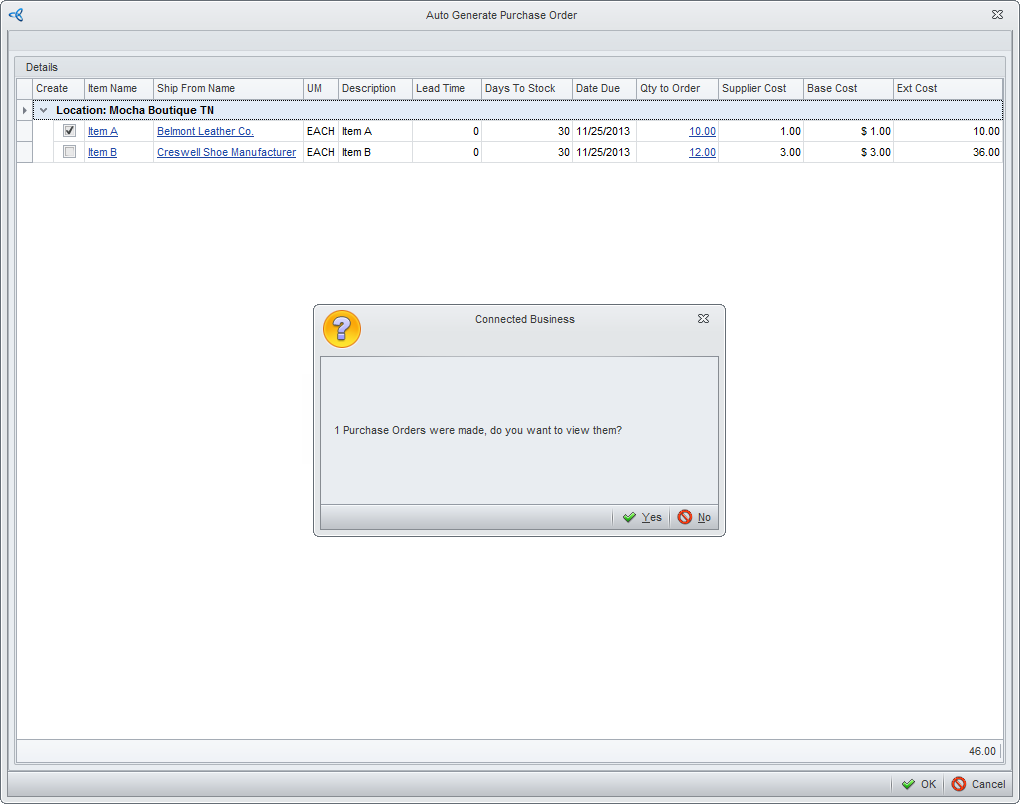Click the Supplier Cost column header

(x=761, y=88)
